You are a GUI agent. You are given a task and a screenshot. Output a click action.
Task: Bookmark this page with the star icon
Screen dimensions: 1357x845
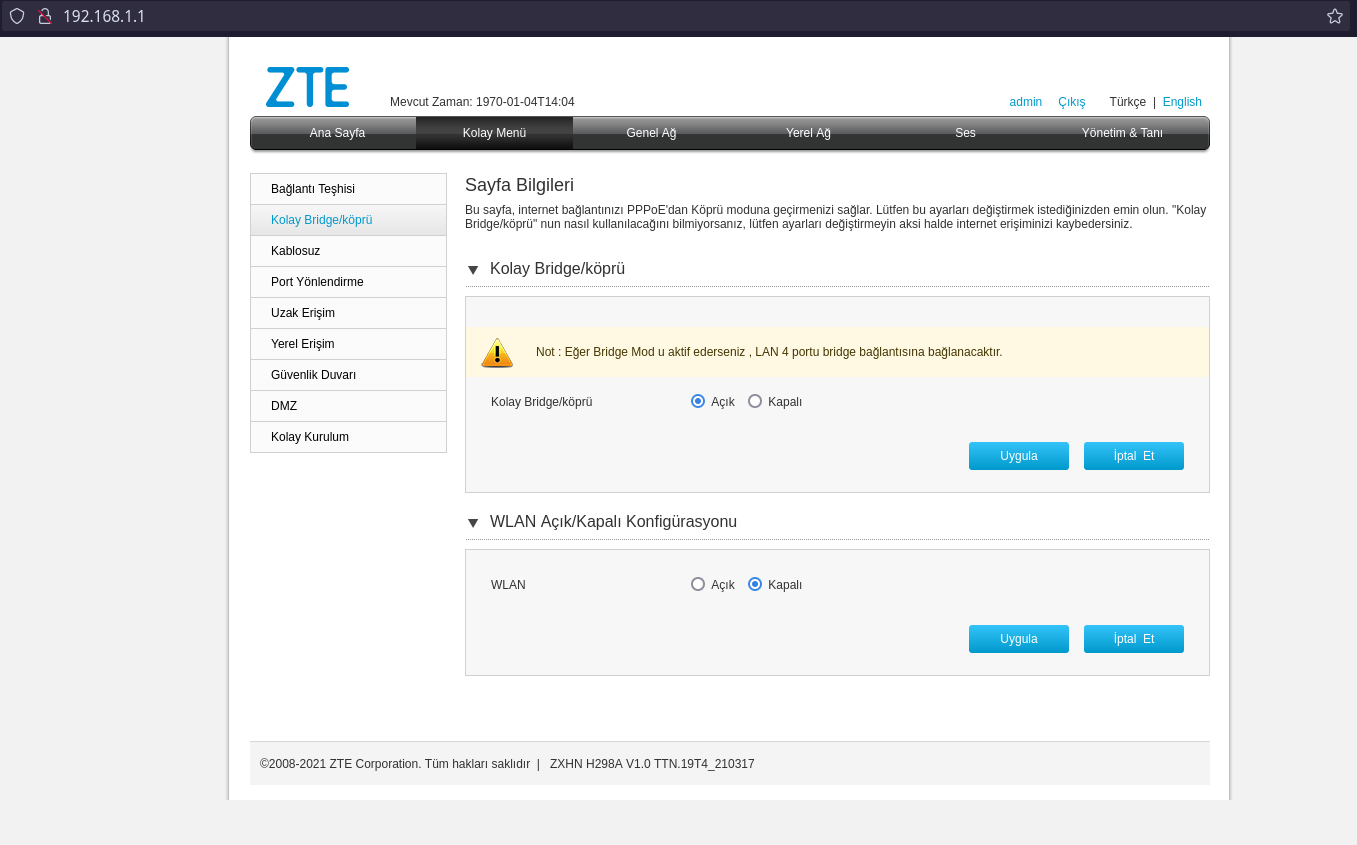1334,16
